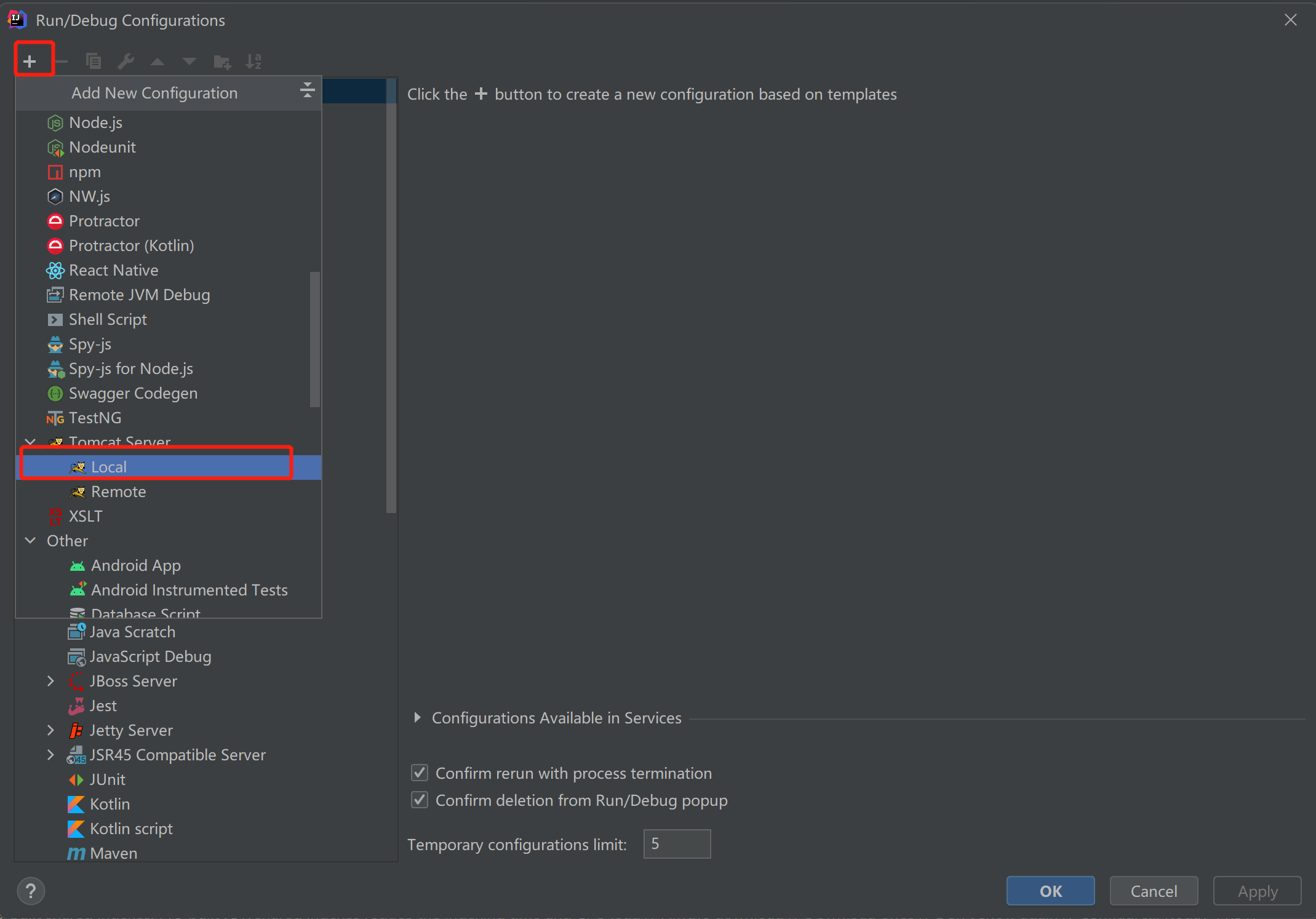
Task: Click the create new folder toolbar icon
Action: point(221,61)
